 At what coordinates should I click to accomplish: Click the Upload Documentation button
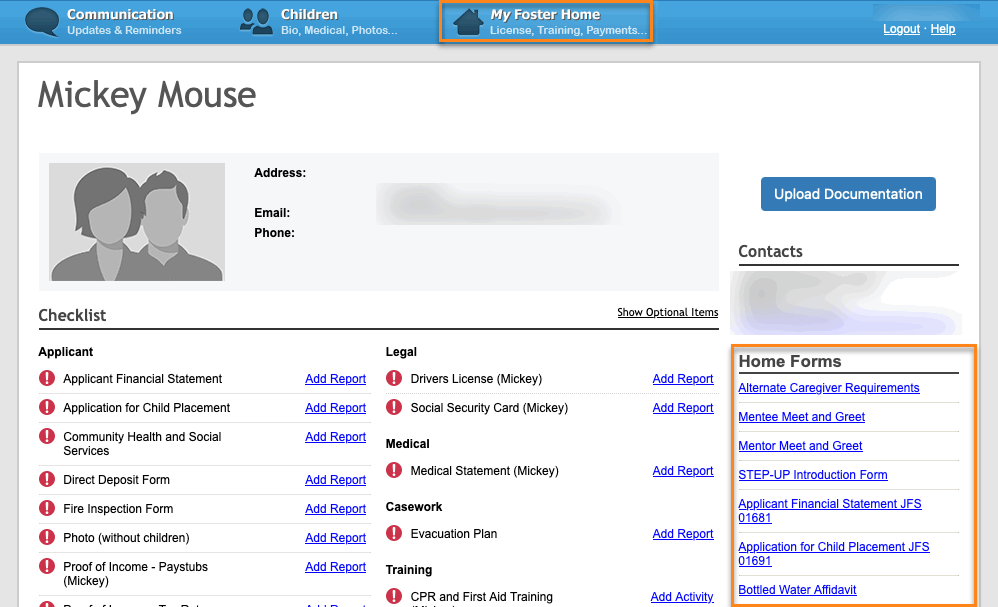[x=848, y=194]
